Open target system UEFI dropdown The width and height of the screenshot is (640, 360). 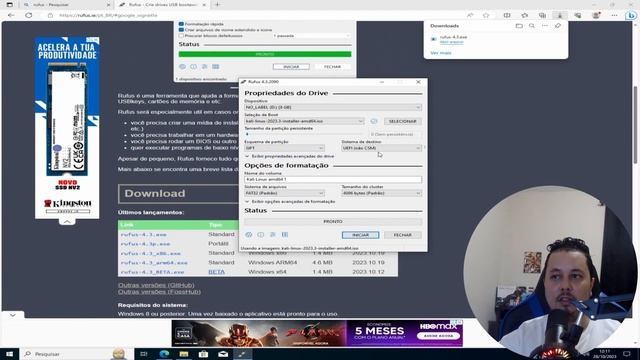click(x=382, y=148)
